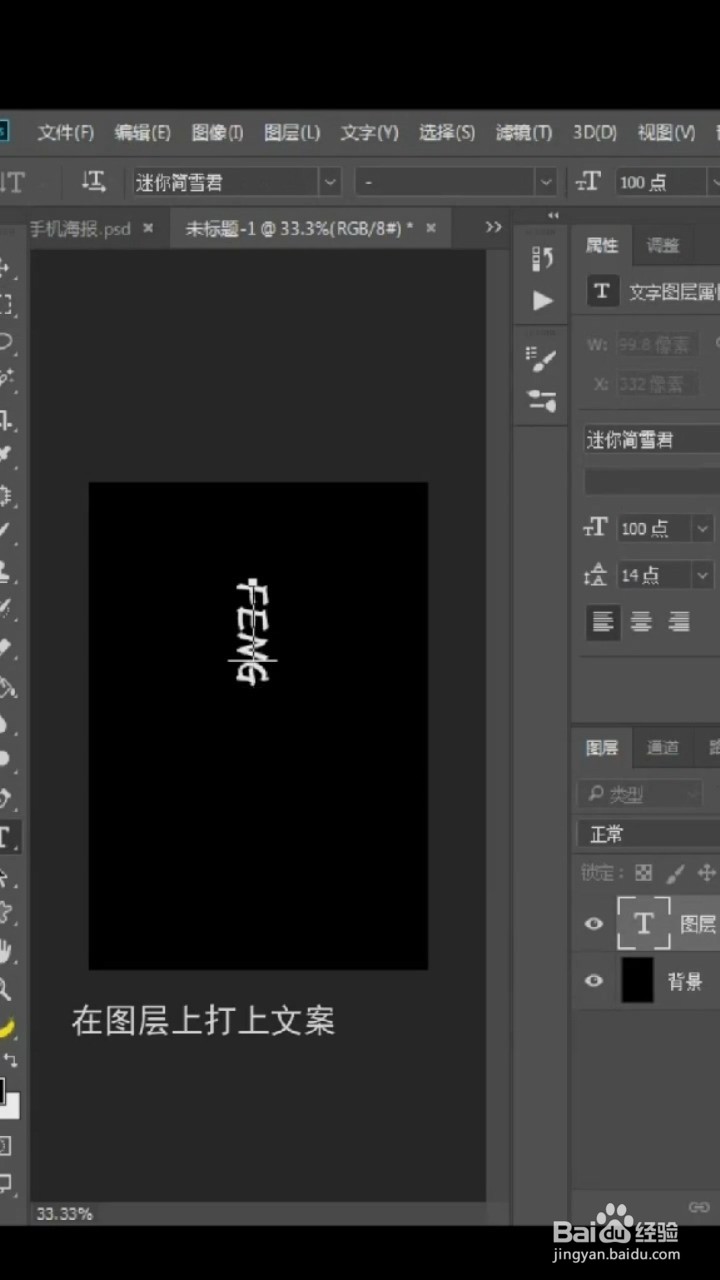
Task: Align text left in Properties
Action: [x=602, y=622]
